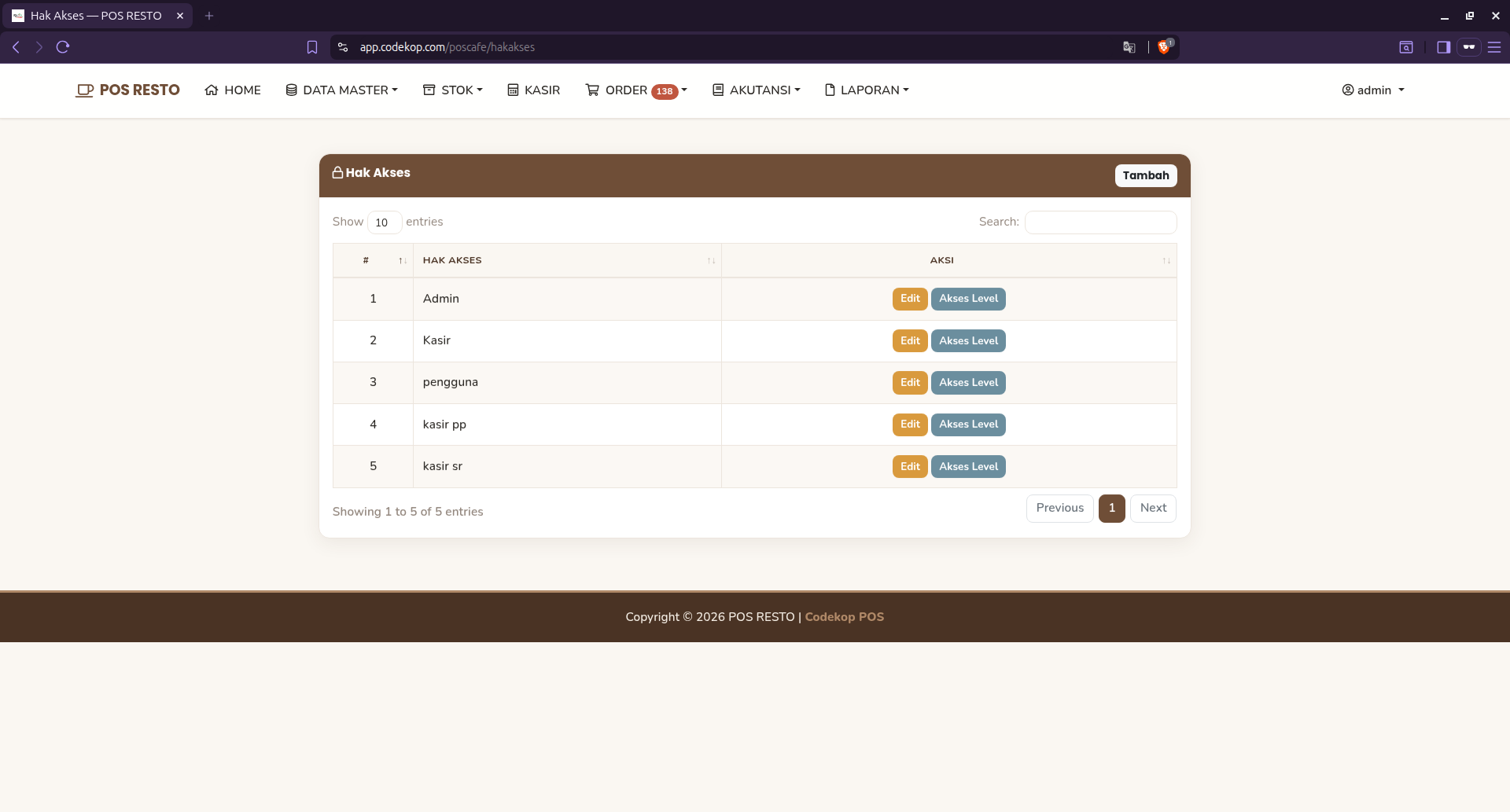Open DATA MASTER dropdown menu

pyautogui.click(x=342, y=90)
